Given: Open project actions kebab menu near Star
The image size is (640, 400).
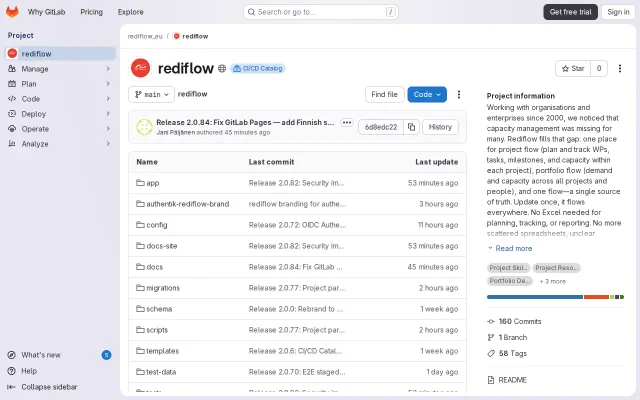Looking at the screenshot, I should [x=620, y=69].
